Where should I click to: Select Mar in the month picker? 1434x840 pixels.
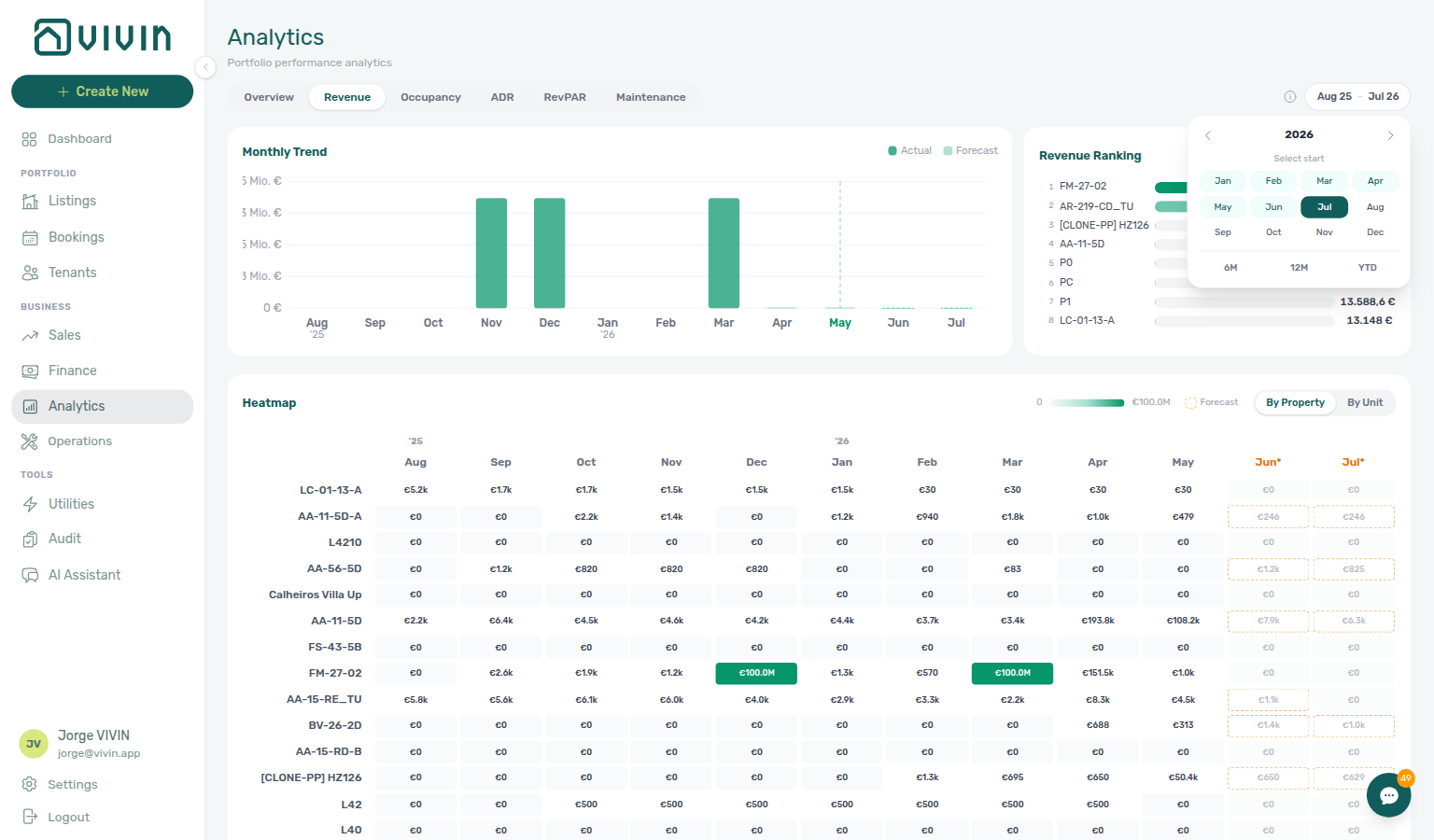[1325, 181]
